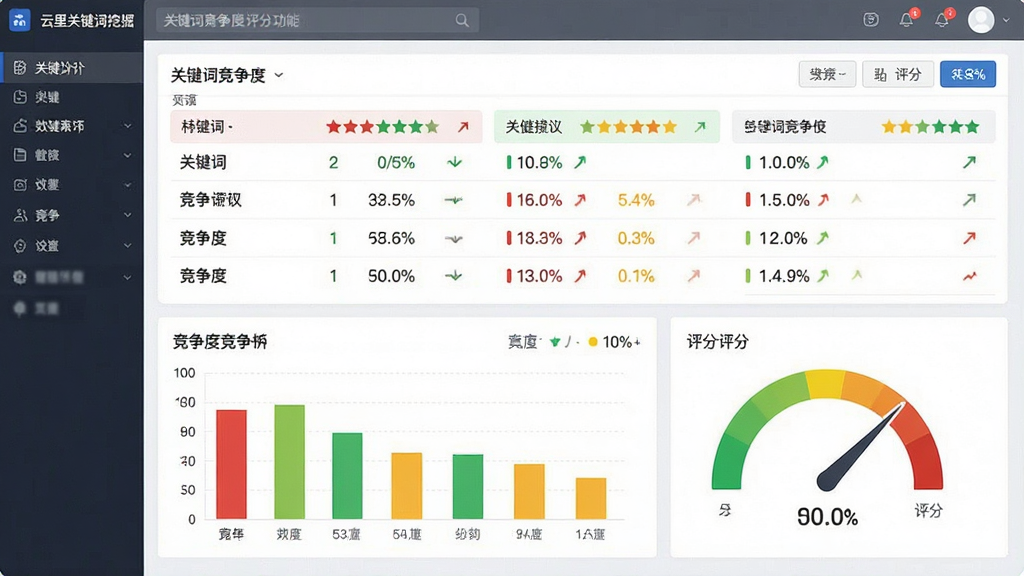Viewport: 1024px width, 576px height.
Task: Click the 竞争 sidebar people icon
Action: (x=20, y=215)
